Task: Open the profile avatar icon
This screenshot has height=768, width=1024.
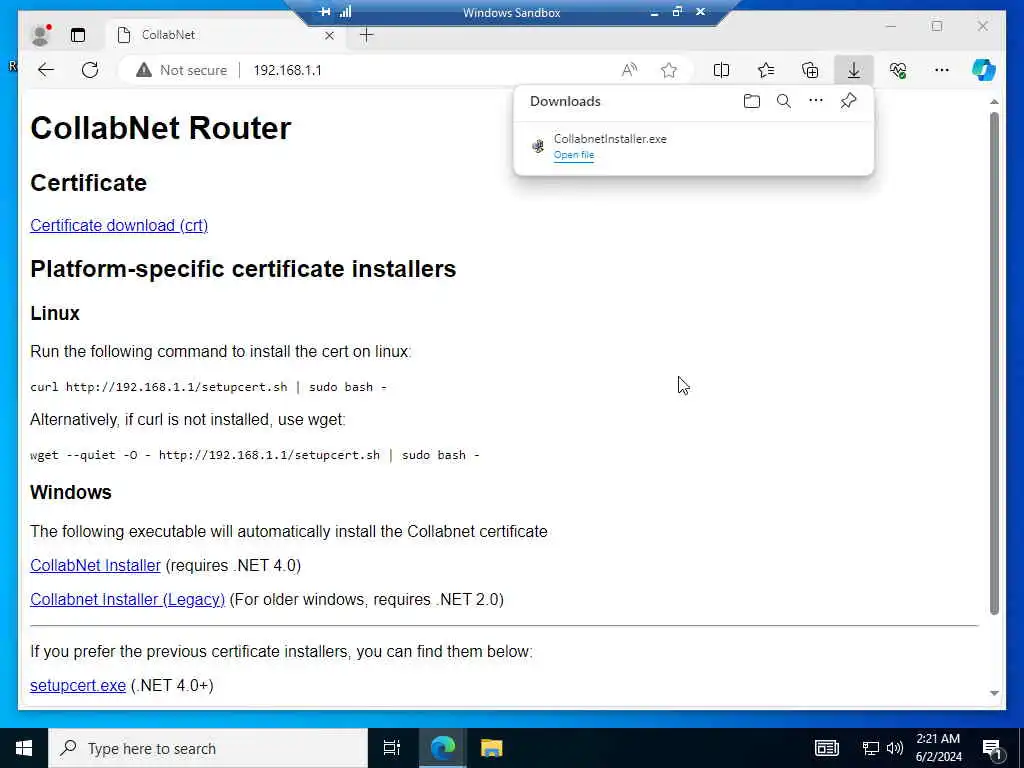Action: pyautogui.click(x=40, y=35)
